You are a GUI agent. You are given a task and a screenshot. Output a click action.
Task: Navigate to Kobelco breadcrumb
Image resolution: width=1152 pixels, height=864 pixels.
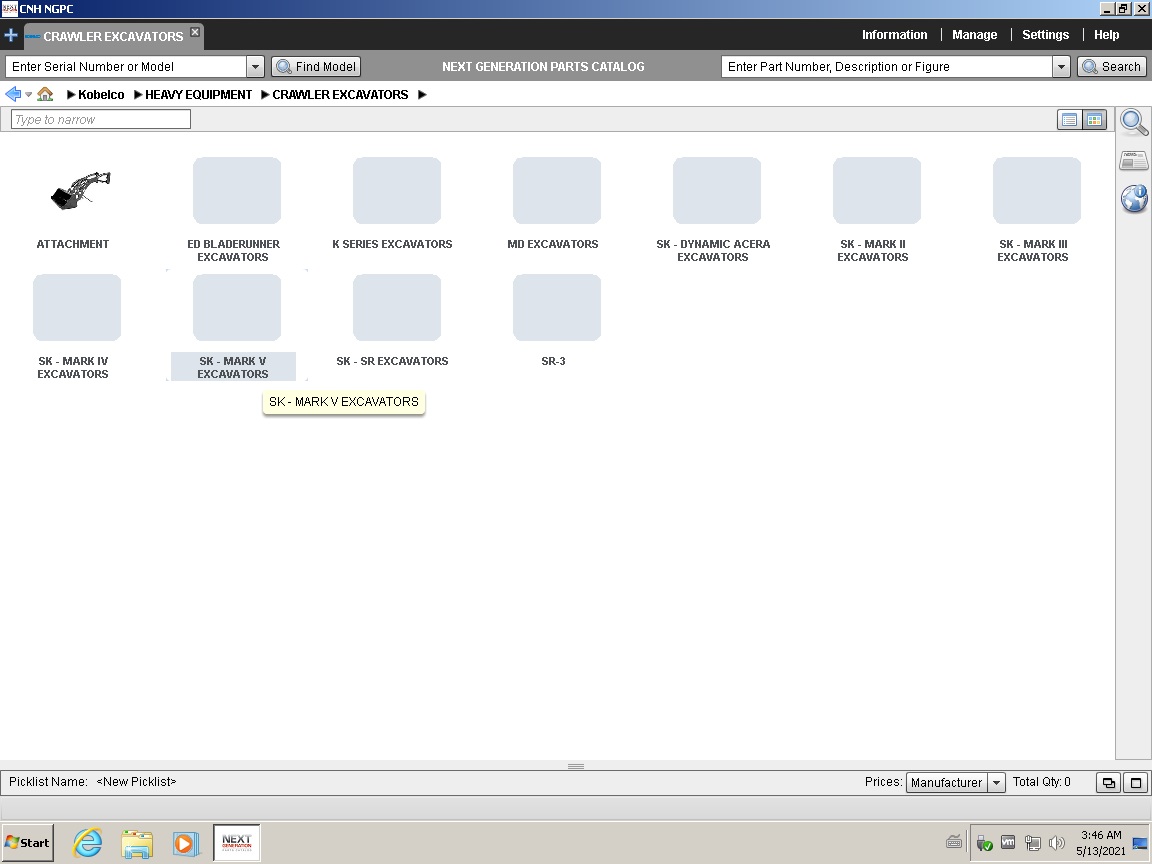tap(101, 94)
